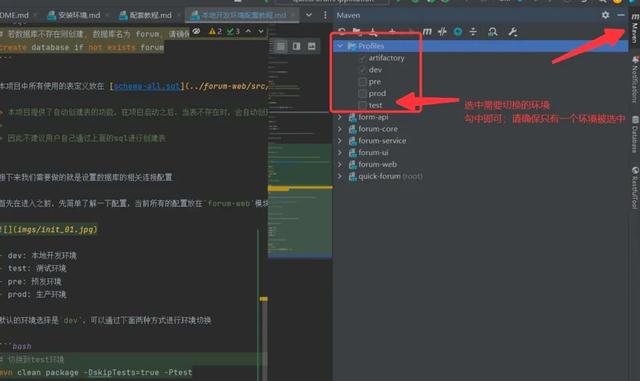Viewport: 640px width, 381px height.
Task: Uncheck the dev profile
Action: (362, 70)
